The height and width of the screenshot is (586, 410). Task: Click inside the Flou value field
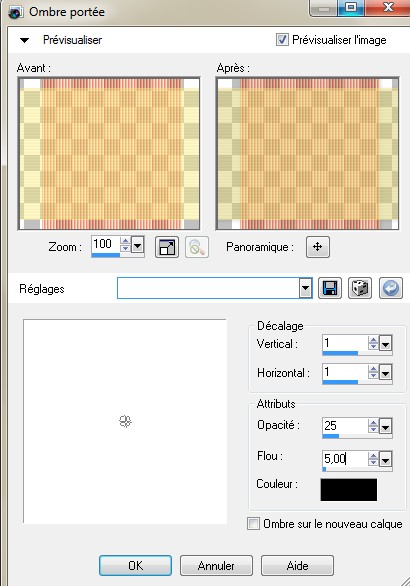pyautogui.click(x=345, y=459)
